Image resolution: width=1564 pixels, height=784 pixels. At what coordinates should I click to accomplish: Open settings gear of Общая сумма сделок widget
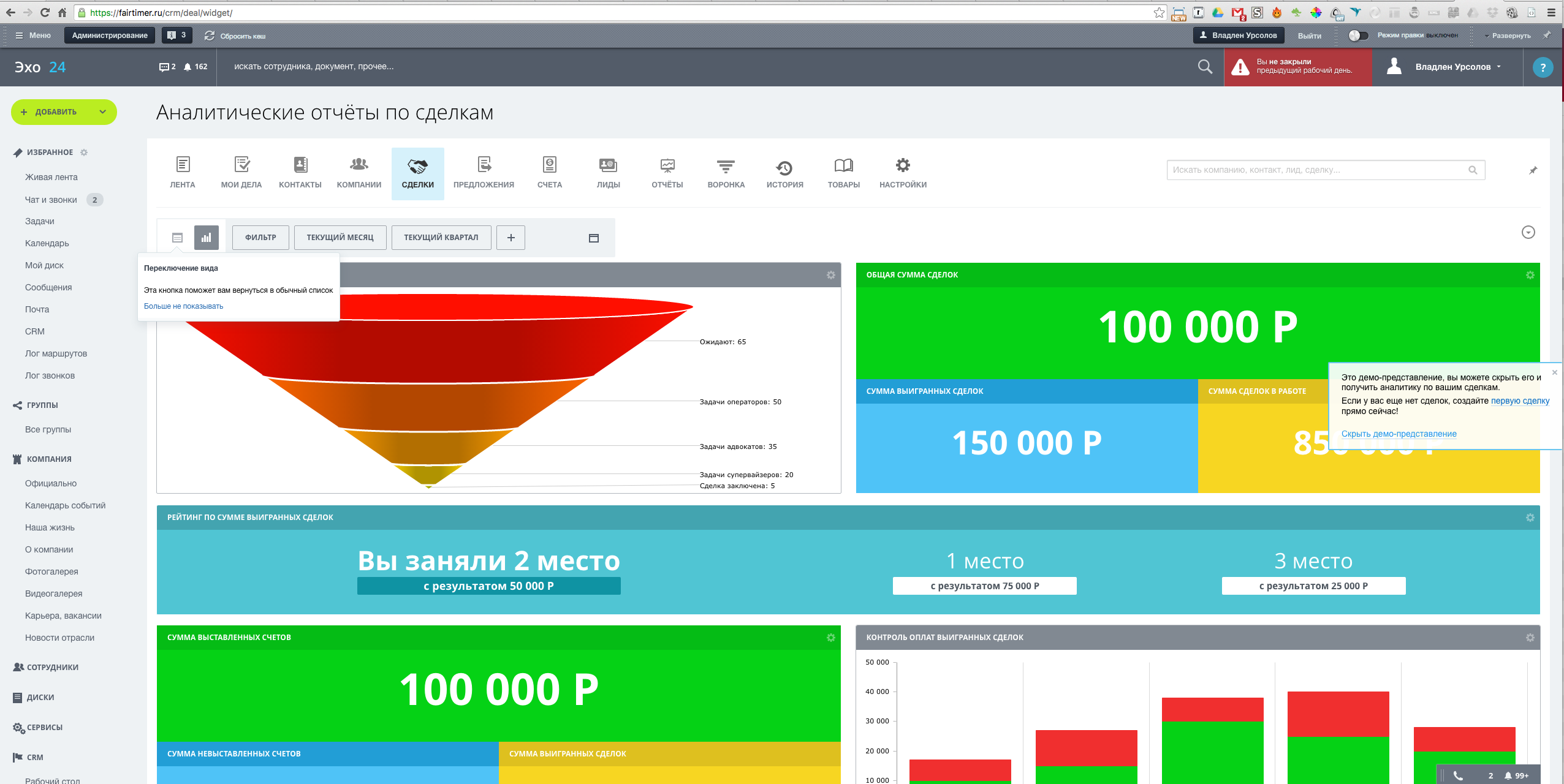pos(1530,275)
